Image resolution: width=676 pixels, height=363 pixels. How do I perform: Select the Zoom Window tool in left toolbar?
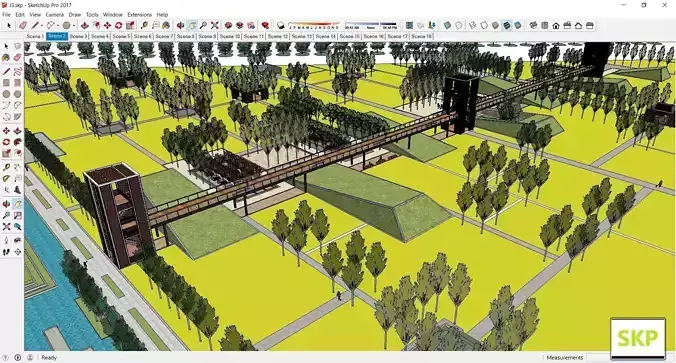(17, 215)
